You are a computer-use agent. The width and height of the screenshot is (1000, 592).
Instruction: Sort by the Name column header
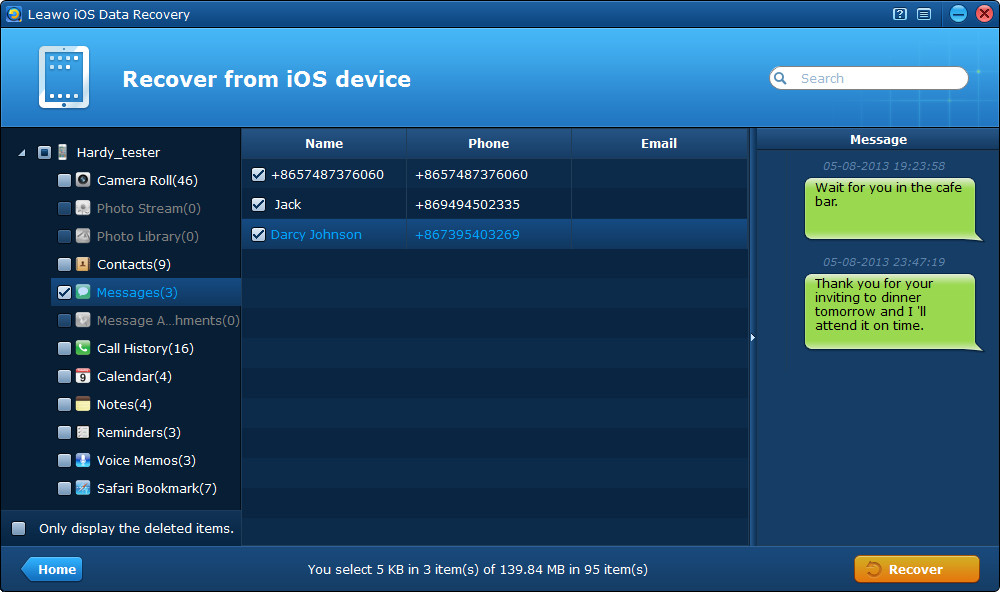324,144
